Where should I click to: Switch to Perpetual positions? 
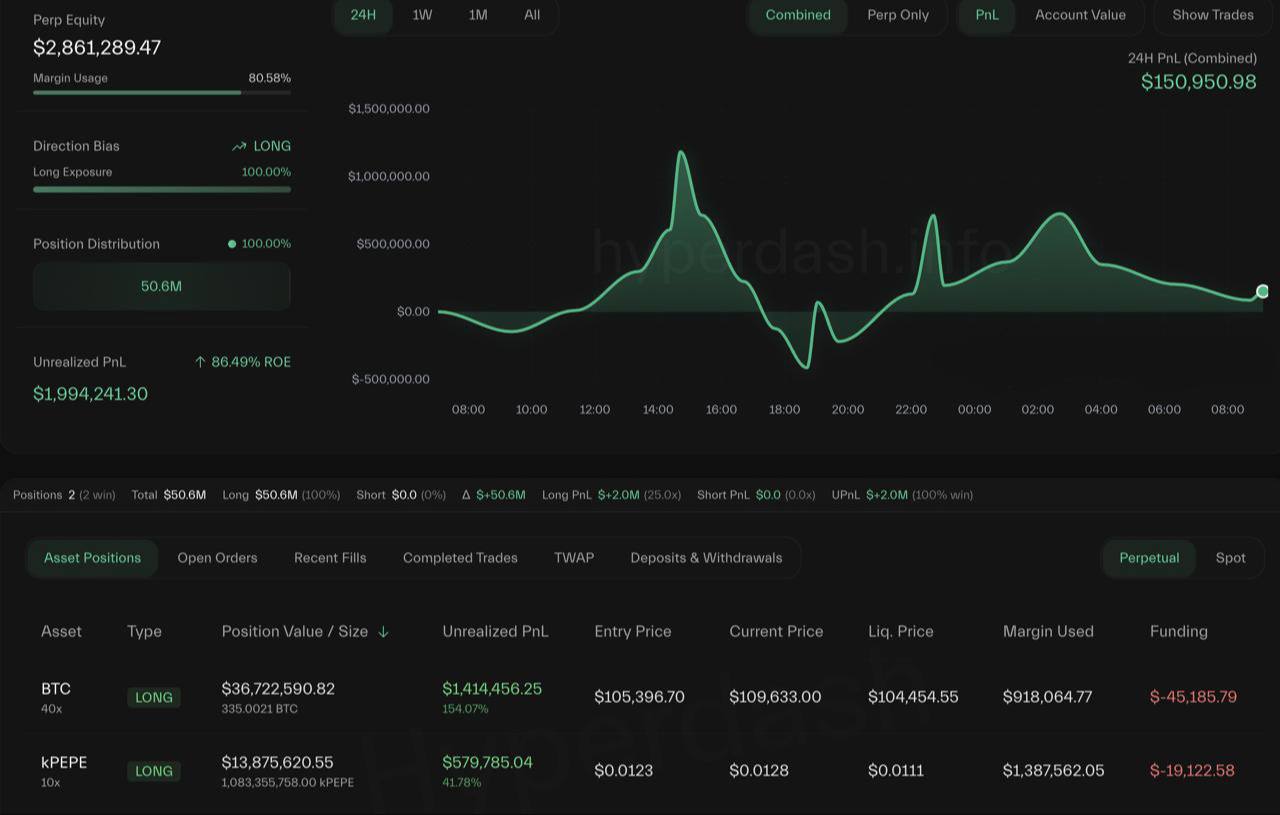pos(1149,558)
